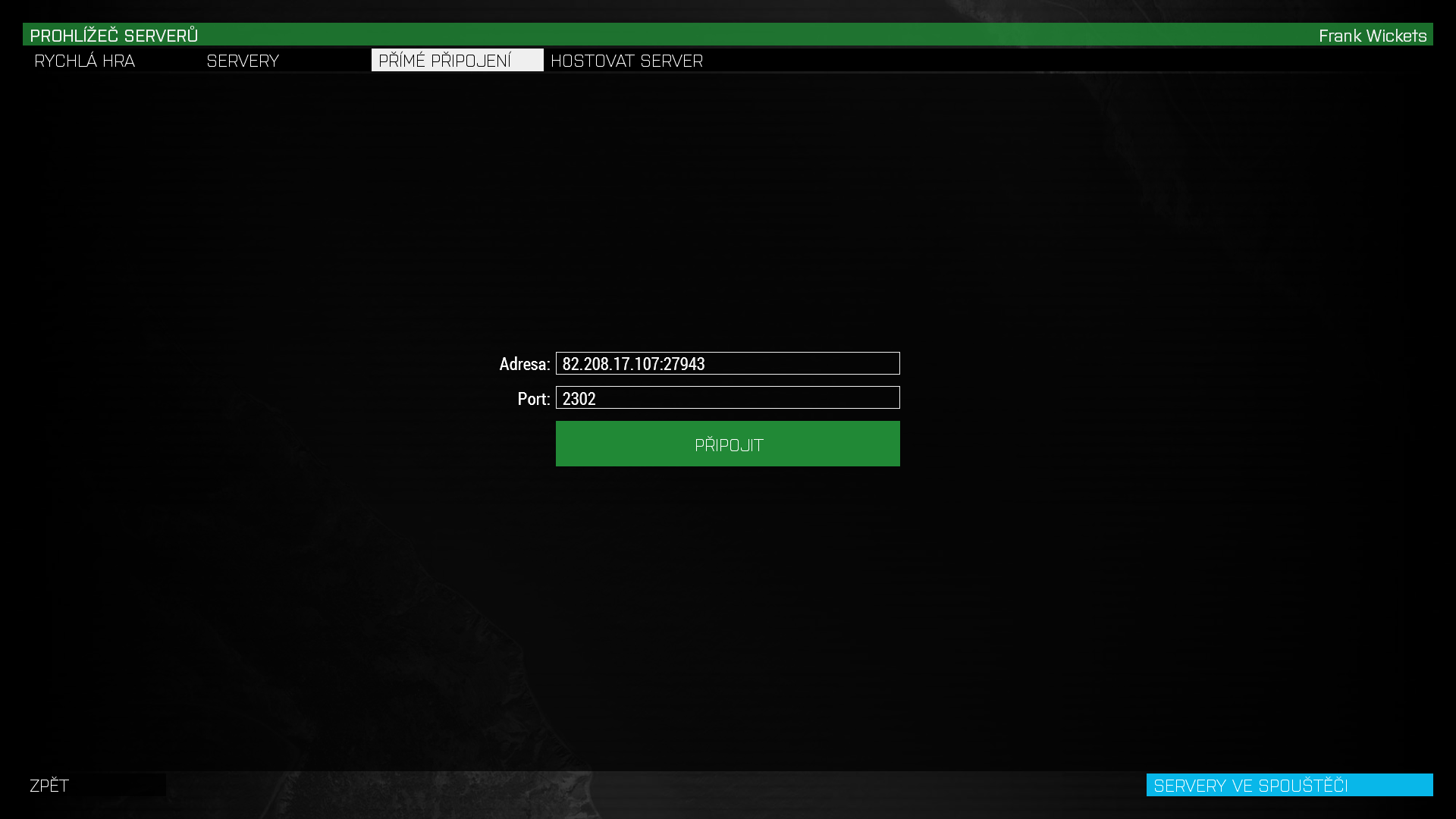Open Servery ve spouštěči

tap(1288, 786)
